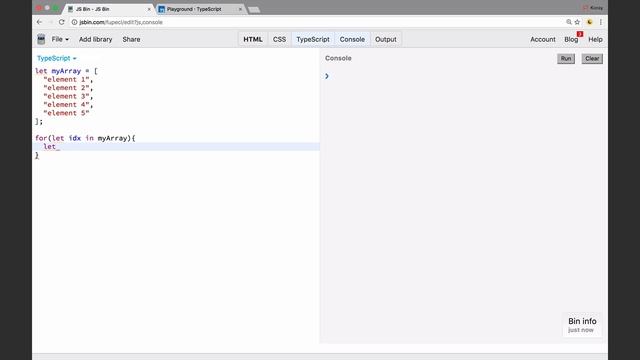Switch to Playground TypeScript browser tab
The height and width of the screenshot is (360, 640).
[x=199, y=9]
